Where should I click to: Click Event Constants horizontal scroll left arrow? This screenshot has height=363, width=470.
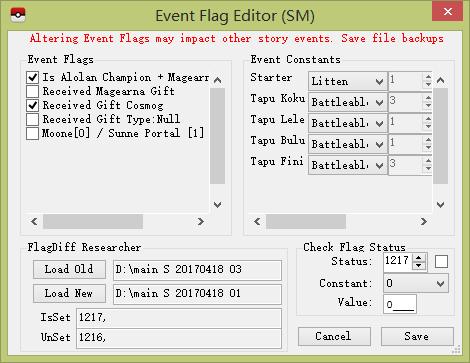tap(257, 221)
